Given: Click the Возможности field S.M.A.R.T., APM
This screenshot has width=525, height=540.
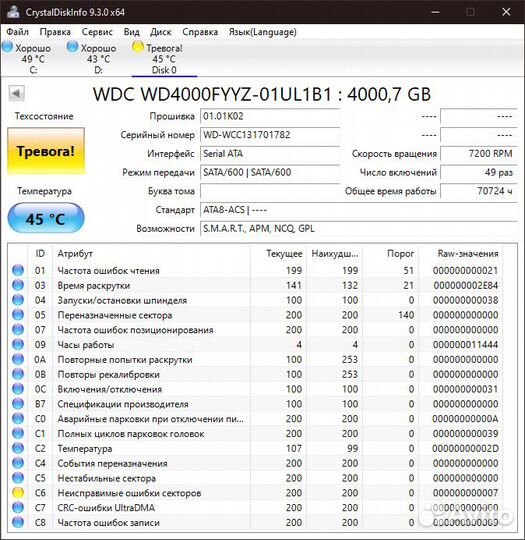Looking at the screenshot, I should pos(358,229).
